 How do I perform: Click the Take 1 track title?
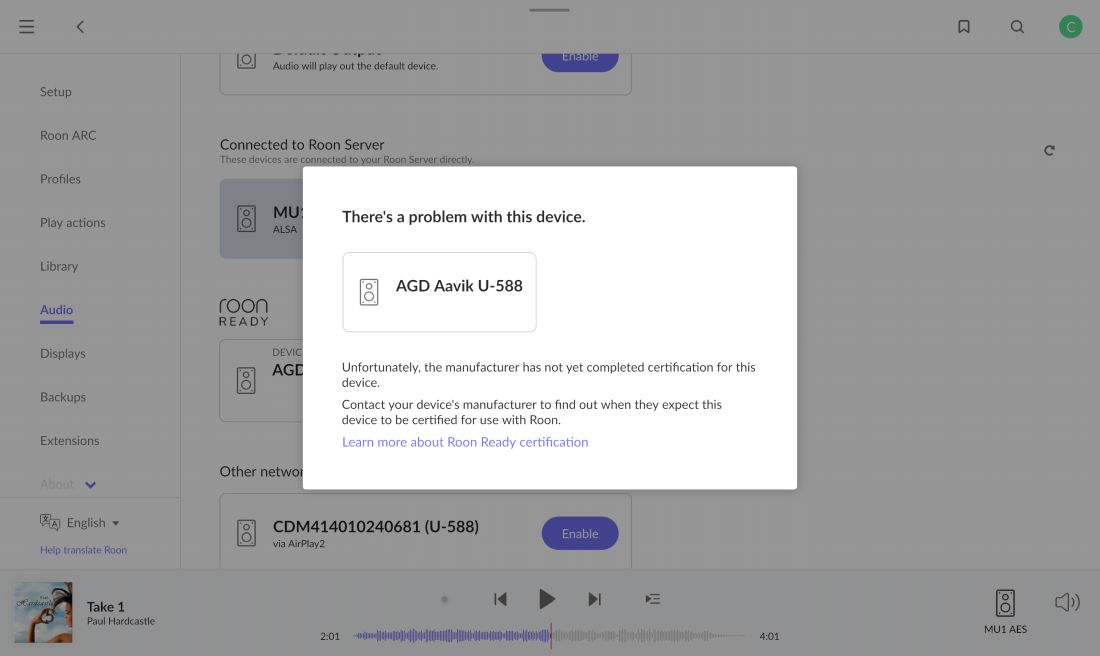(x=105, y=606)
